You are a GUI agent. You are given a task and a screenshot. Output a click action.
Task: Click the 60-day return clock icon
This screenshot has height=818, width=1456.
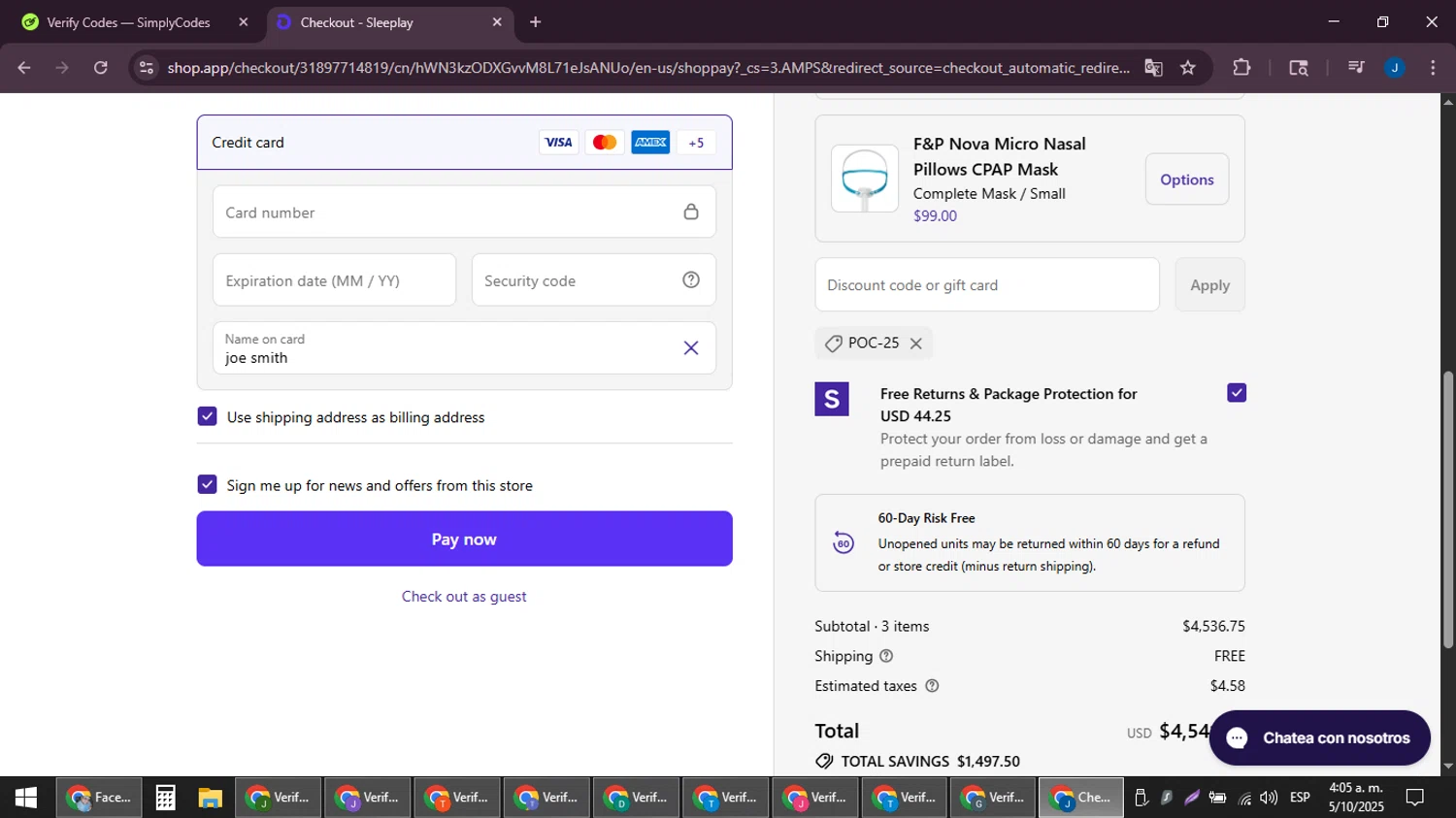pyautogui.click(x=844, y=542)
